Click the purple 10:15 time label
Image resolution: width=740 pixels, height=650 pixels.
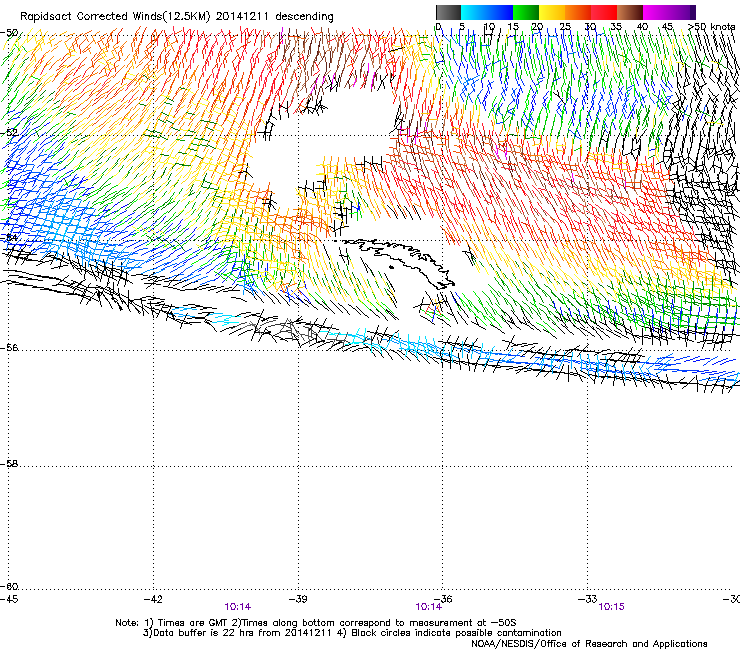[x=611, y=607]
